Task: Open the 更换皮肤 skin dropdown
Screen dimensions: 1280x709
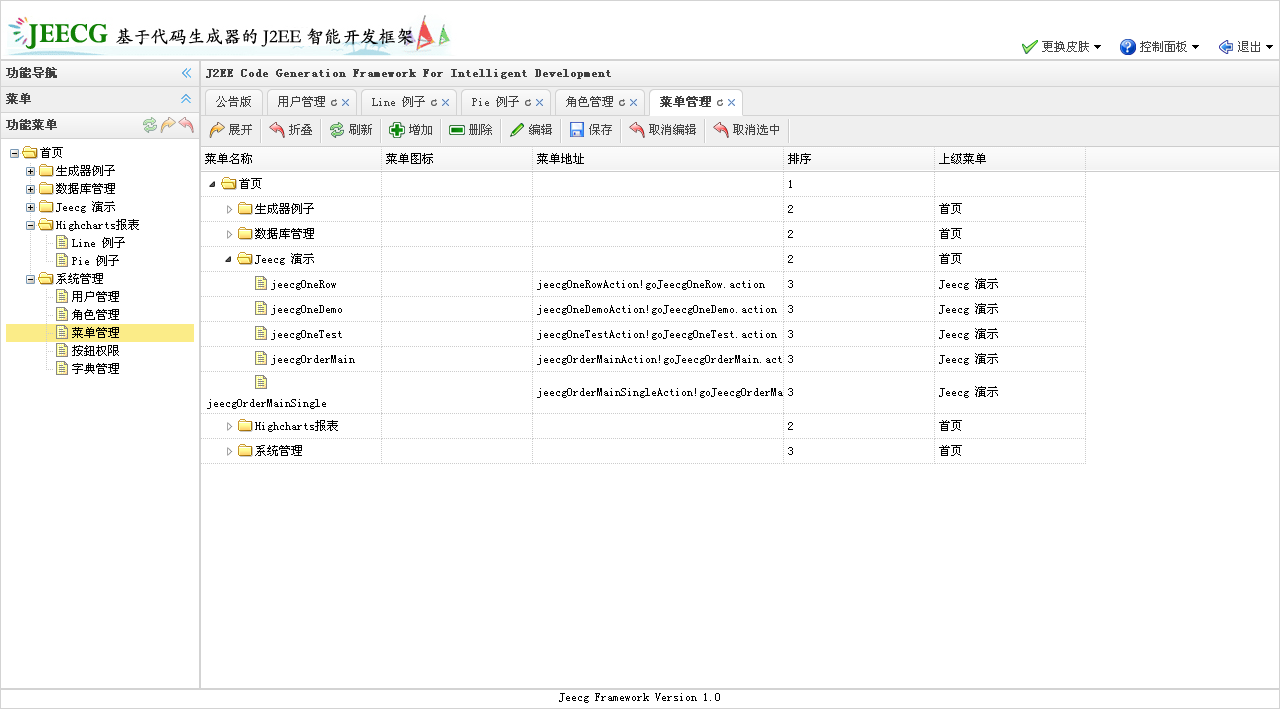Action: coord(1061,47)
